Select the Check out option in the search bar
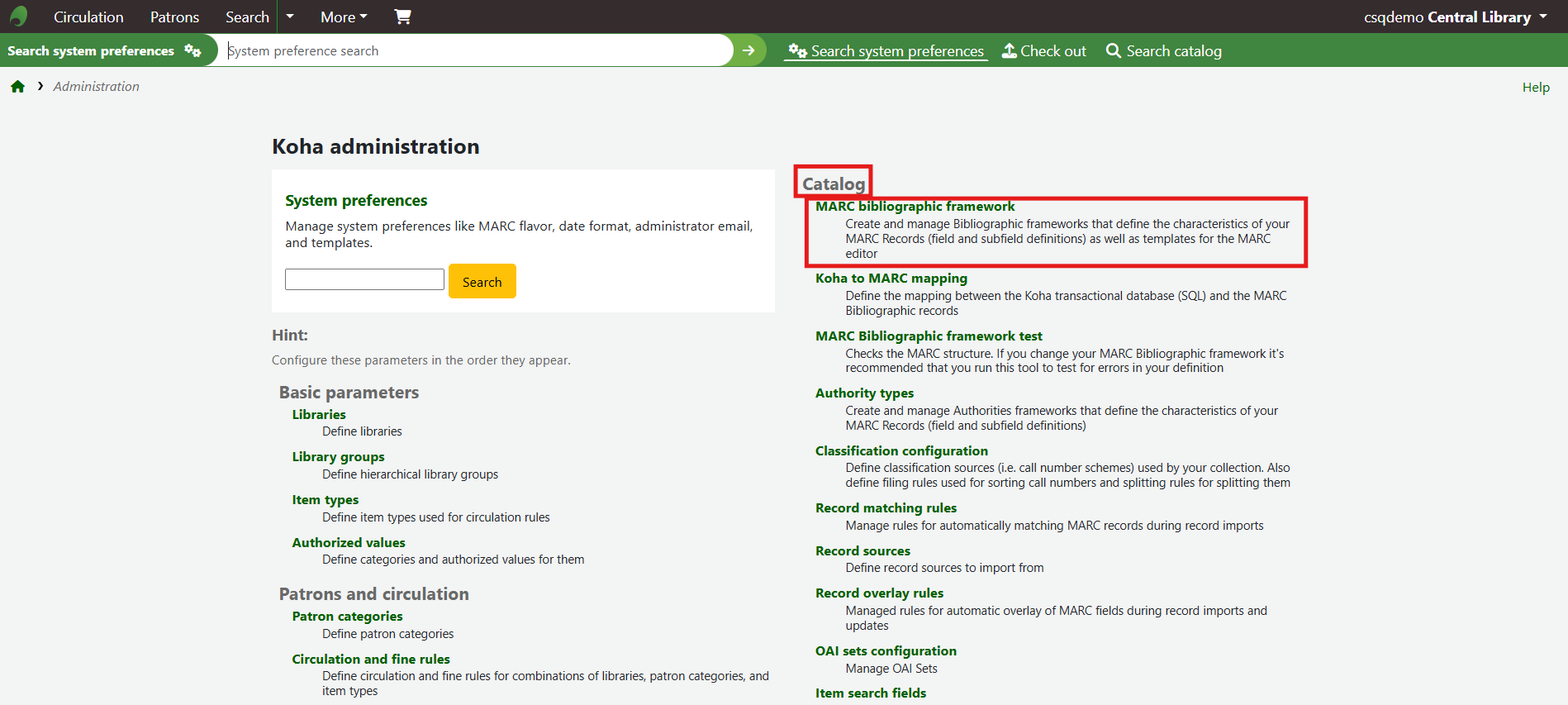Viewport: 1568px width, 705px height. 1044,51
